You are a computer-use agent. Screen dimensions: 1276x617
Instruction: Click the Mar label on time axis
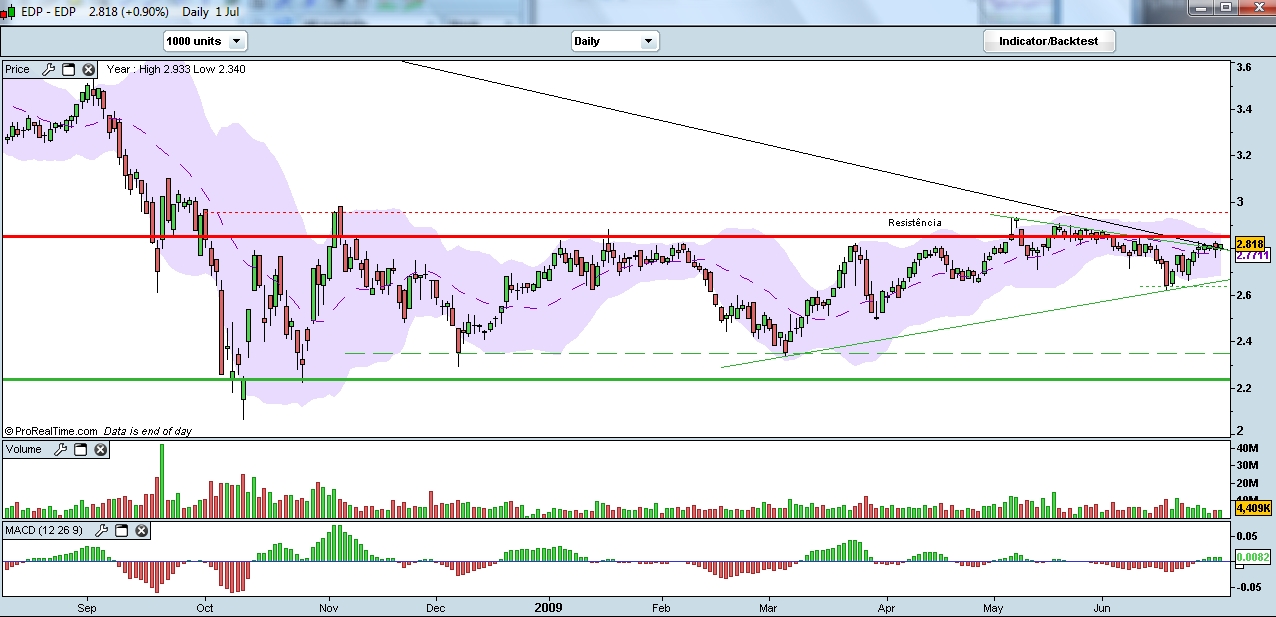768,607
